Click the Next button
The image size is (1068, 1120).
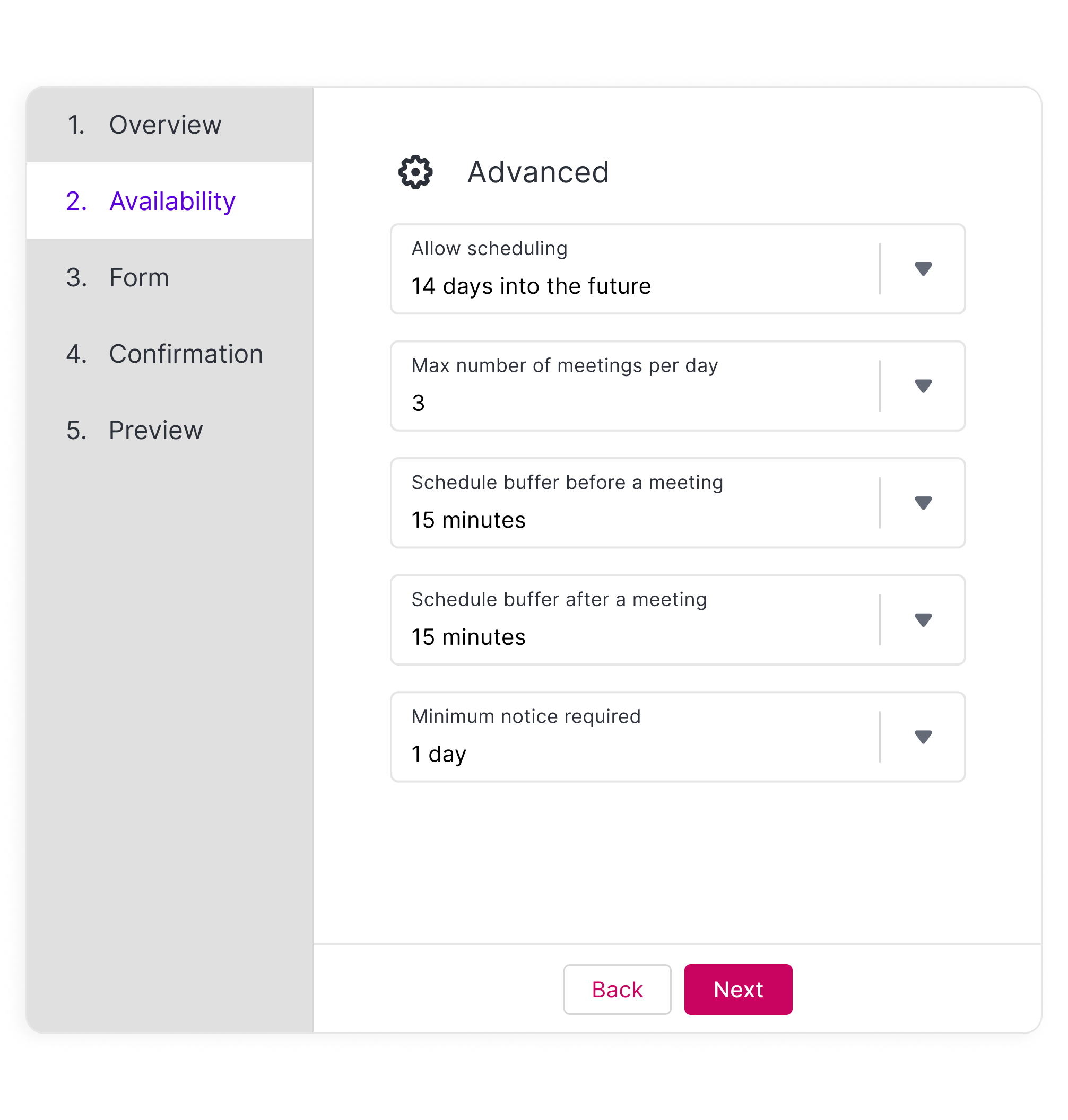pyautogui.click(x=739, y=990)
